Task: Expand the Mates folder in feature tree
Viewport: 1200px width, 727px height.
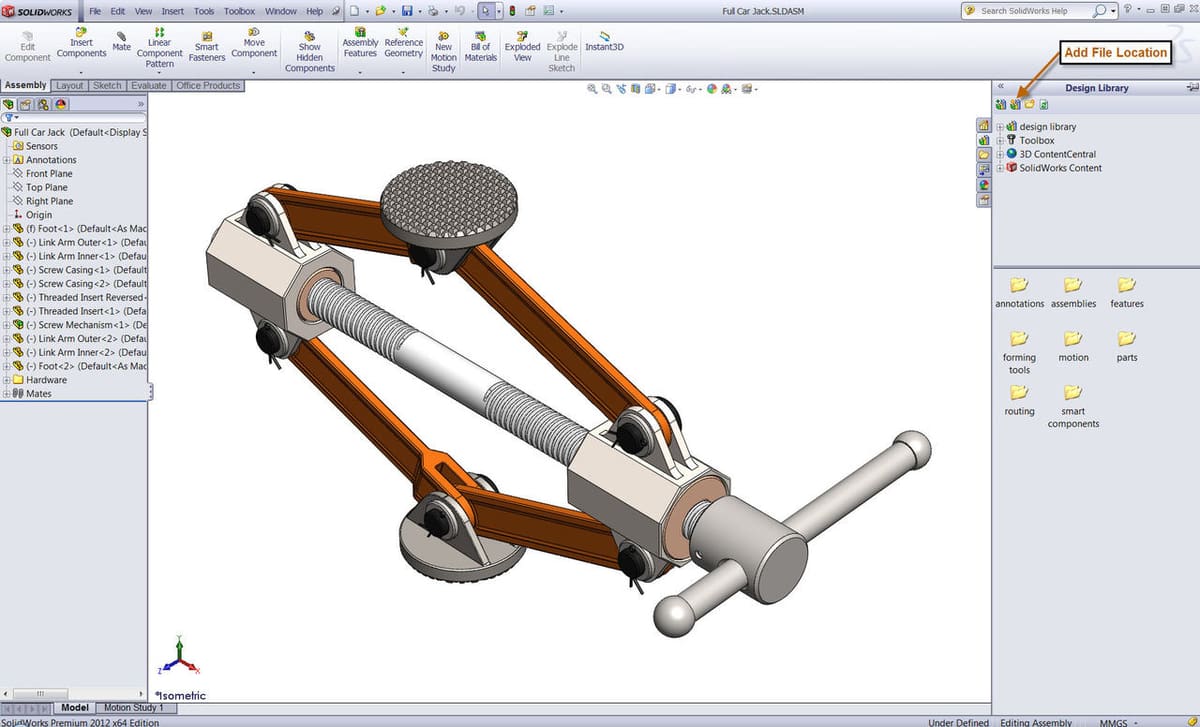Action: (x=7, y=394)
